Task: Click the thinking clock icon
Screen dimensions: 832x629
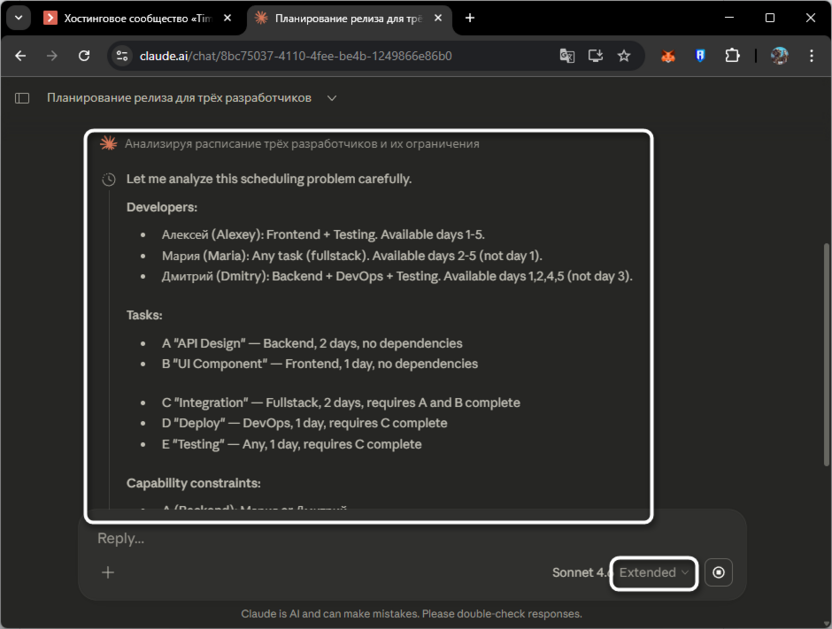Action: [108, 179]
